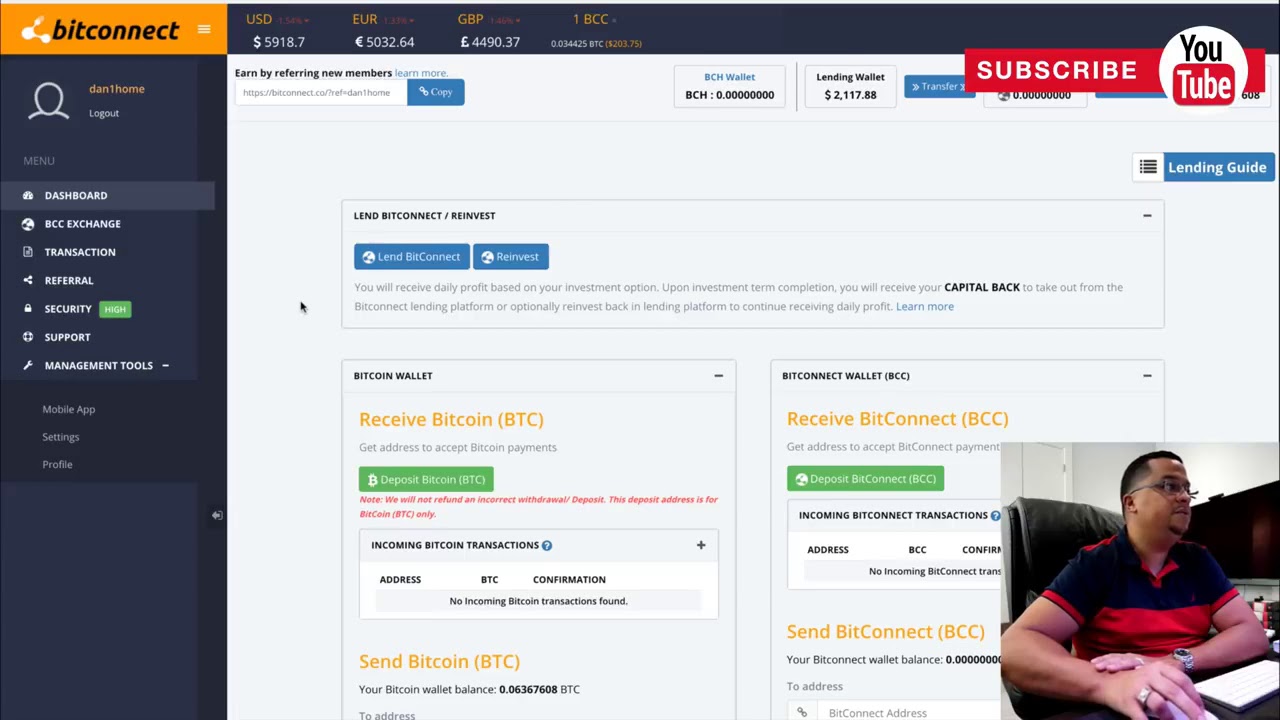1280x720 pixels.
Task: Click the Transaction sidebar icon
Action: pyautogui.click(x=28, y=252)
